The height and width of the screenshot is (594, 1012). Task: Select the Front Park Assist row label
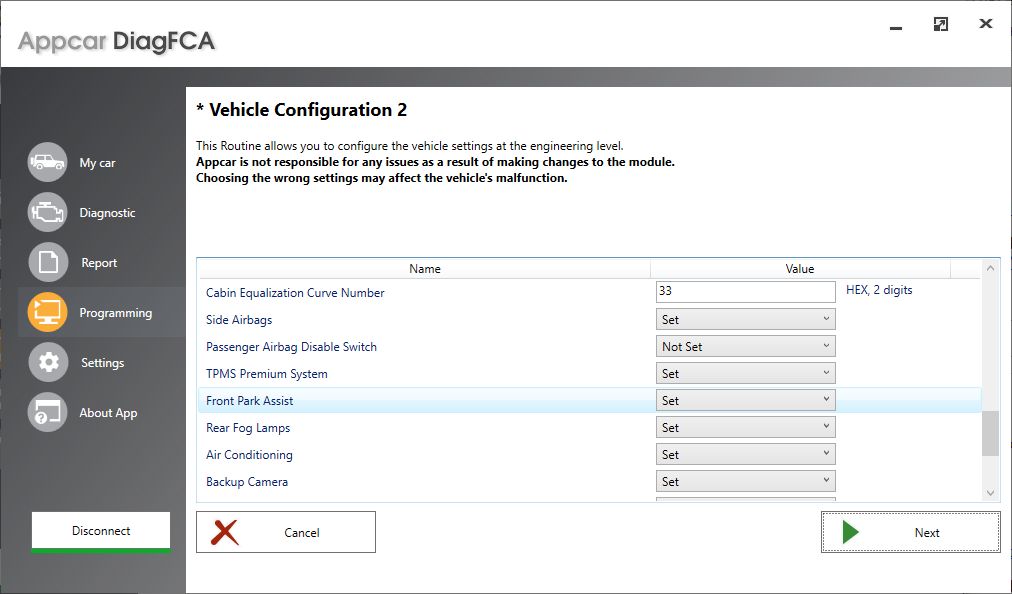pos(249,401)
